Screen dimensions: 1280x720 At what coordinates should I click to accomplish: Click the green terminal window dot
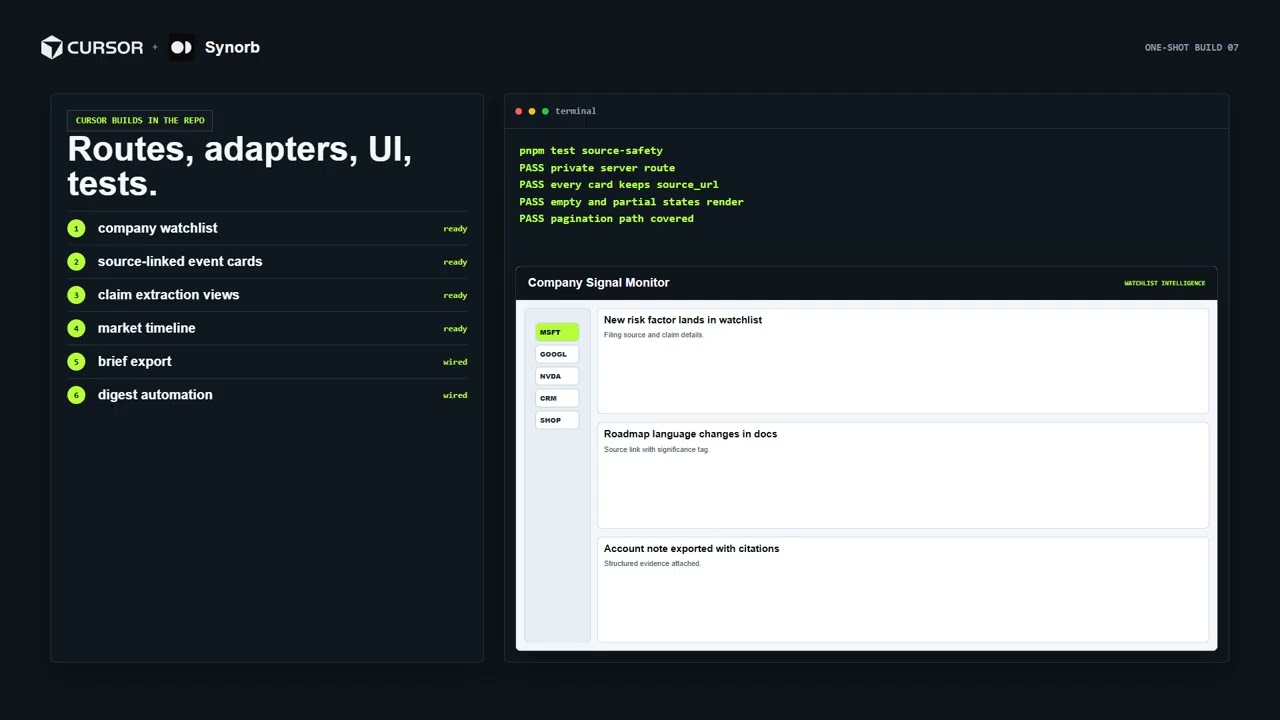tap(545, 111)
